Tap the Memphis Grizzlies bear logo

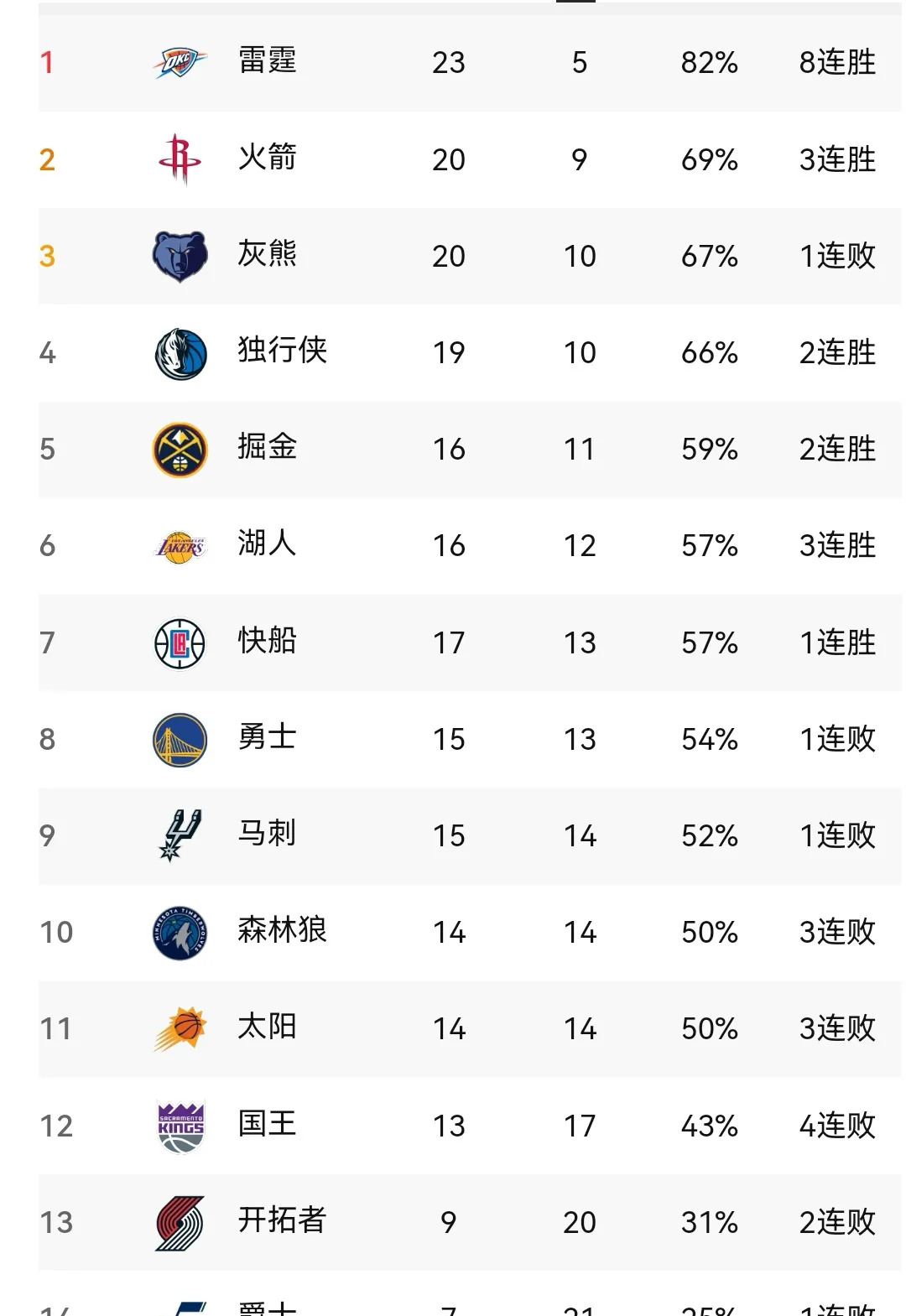(x=180, y=256)
